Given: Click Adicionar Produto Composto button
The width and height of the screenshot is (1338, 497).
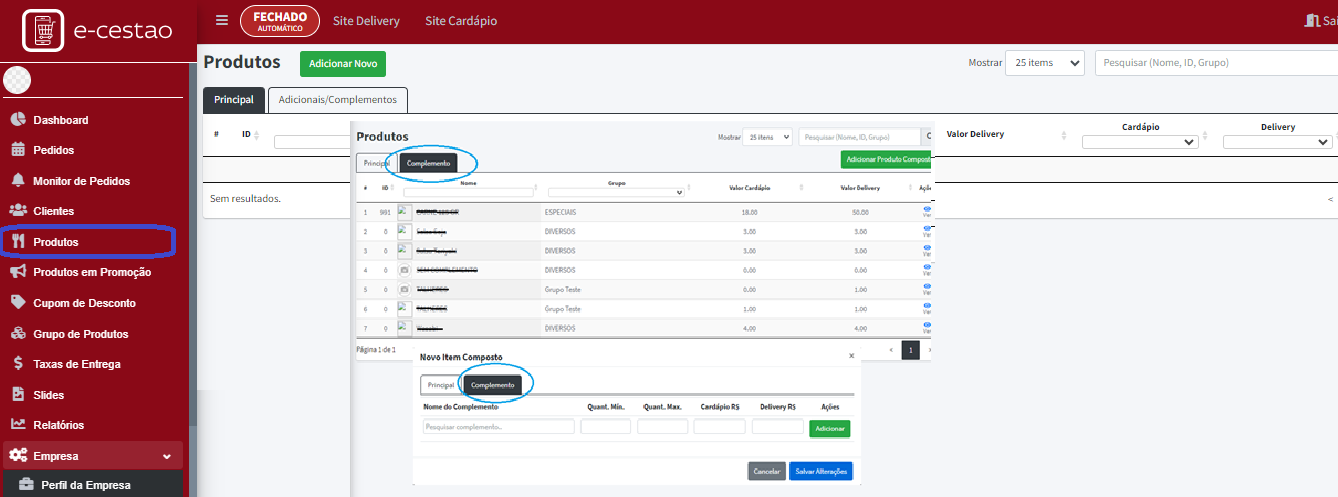Looking at the screenshot, I should tap(886, 160).
